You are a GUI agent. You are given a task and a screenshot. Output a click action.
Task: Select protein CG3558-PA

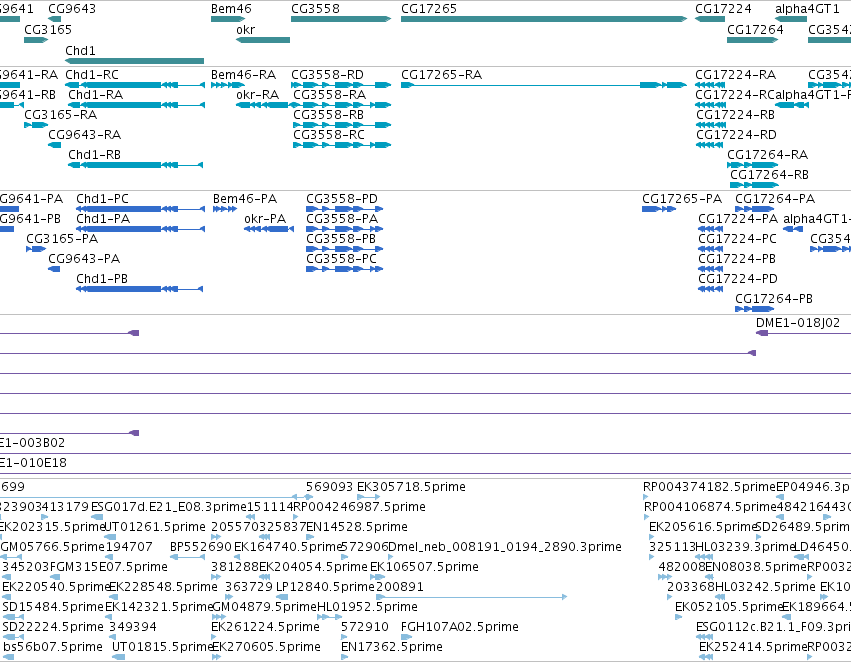pos(342,219)
